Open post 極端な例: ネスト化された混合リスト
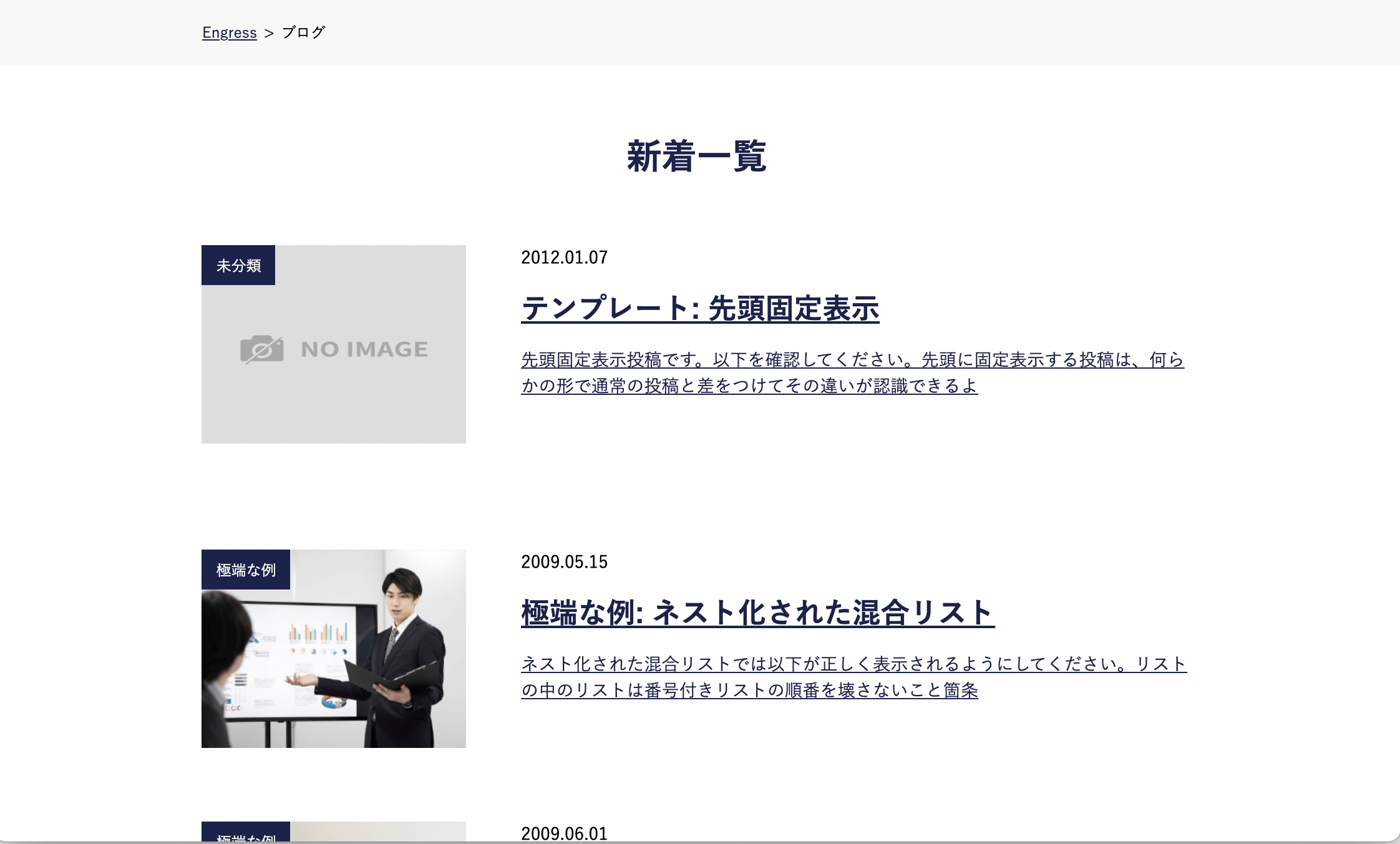 pos(757,613)
